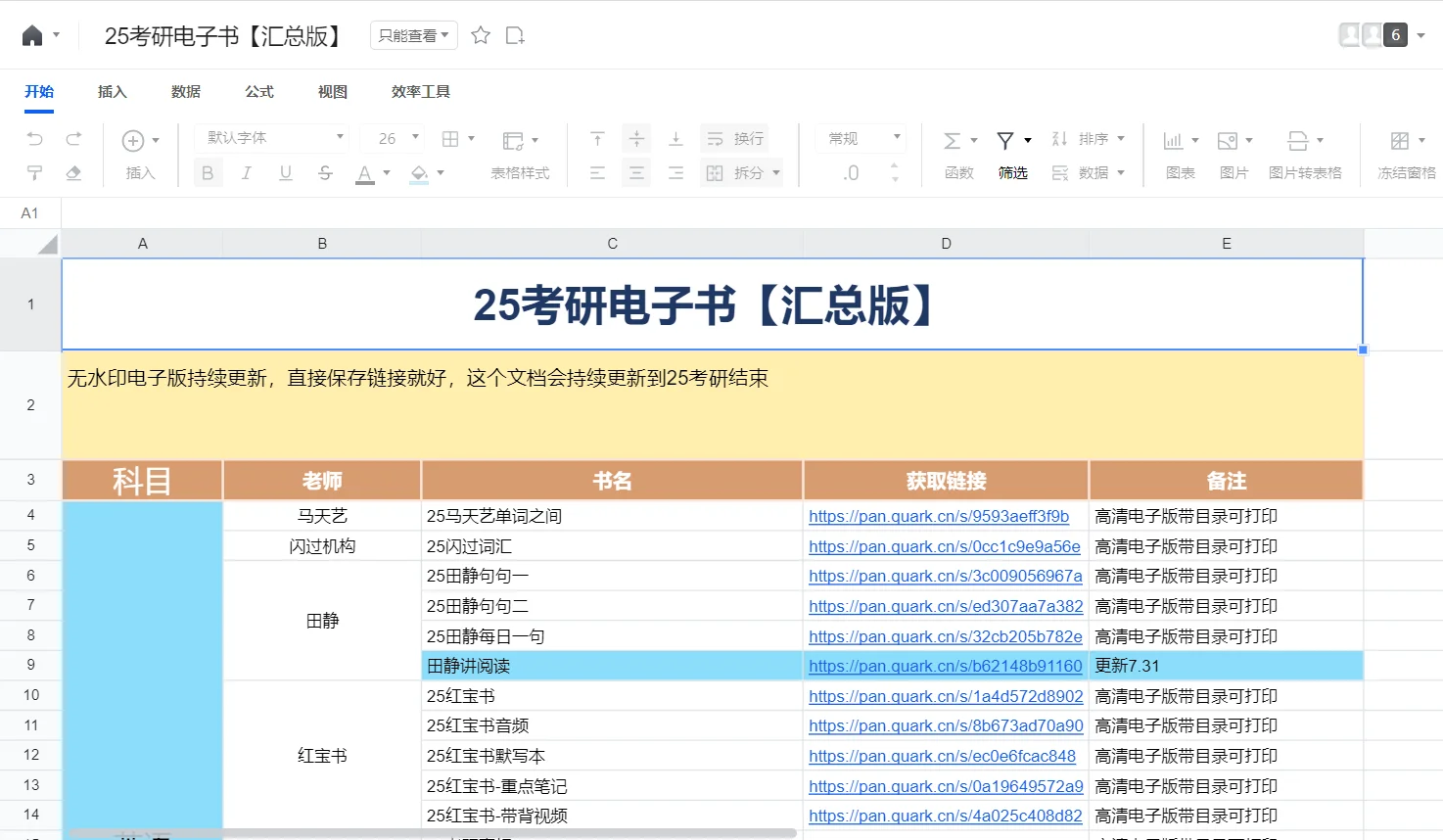Align cell content to vertical middle
1443x840 pixels.
click(x=636, y=139)
